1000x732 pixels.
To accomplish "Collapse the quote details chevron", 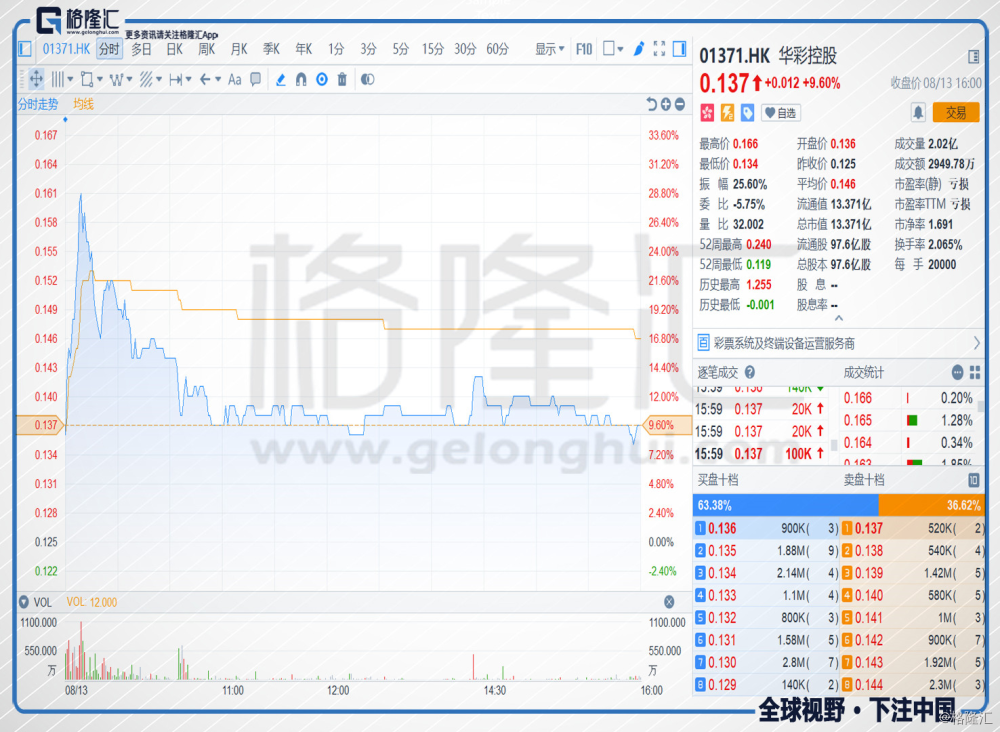I will (839, 318).
